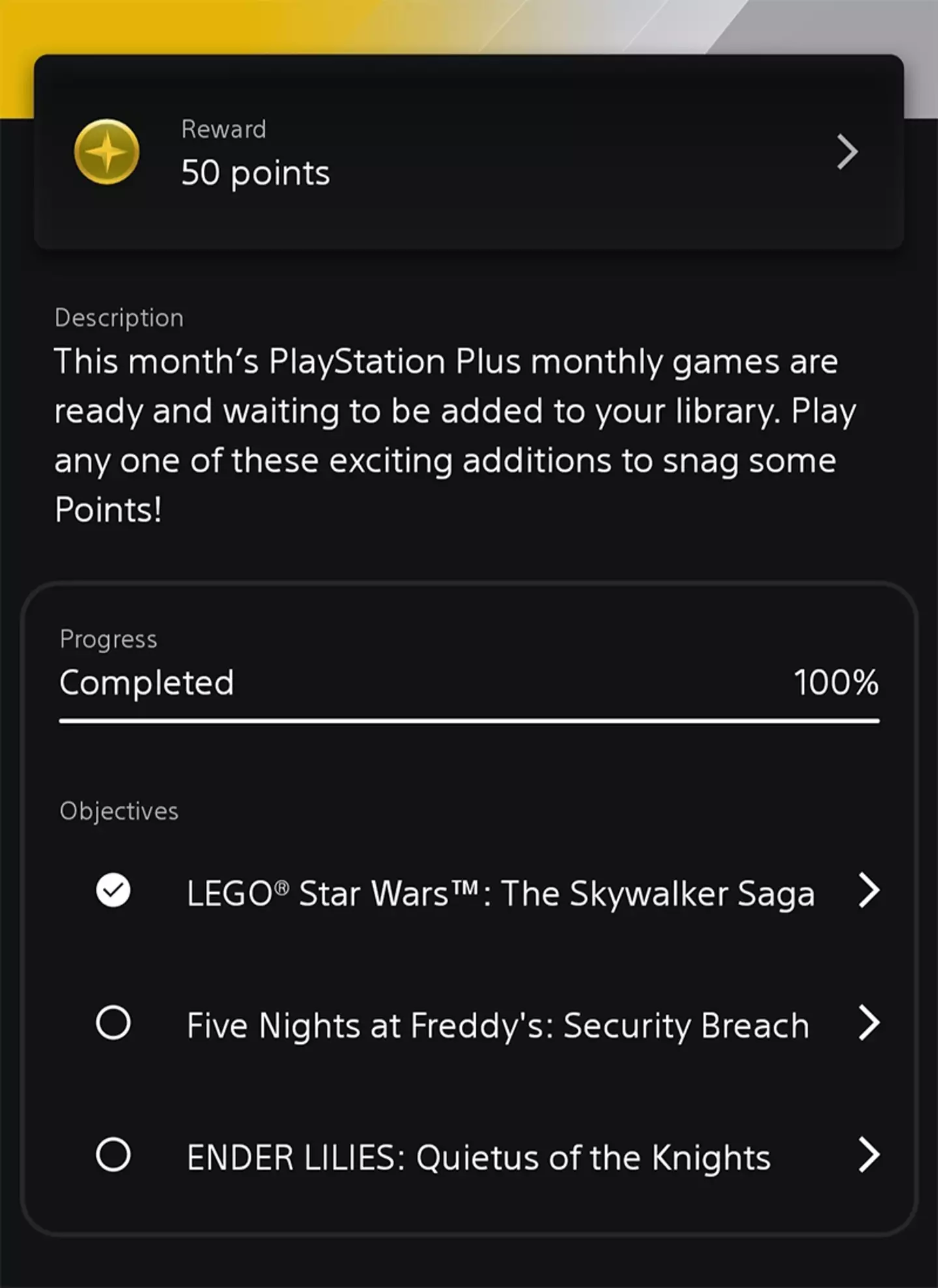Click the gold points coin icon
Viewport: 938px width, 1288px height.
point(106,152)
